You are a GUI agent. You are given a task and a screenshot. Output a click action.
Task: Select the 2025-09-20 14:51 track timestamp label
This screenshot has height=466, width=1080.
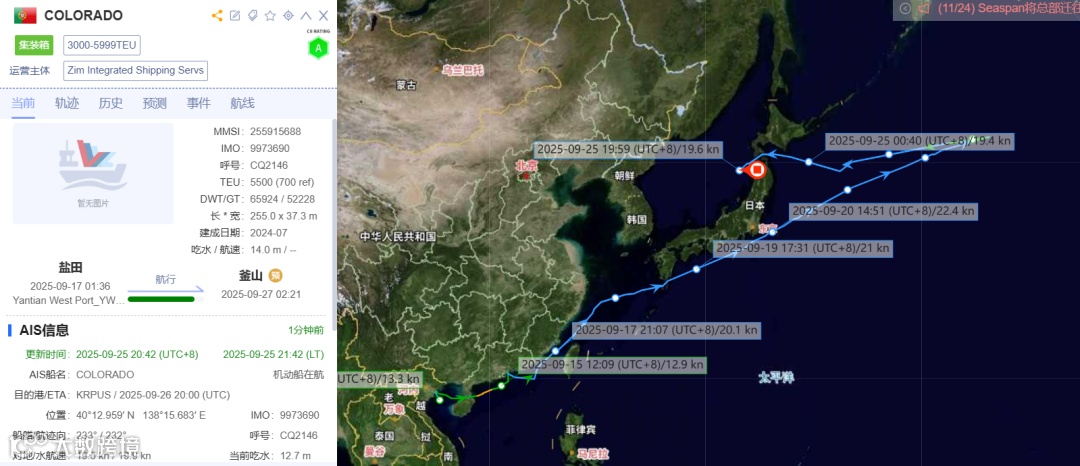pos(884,211)
